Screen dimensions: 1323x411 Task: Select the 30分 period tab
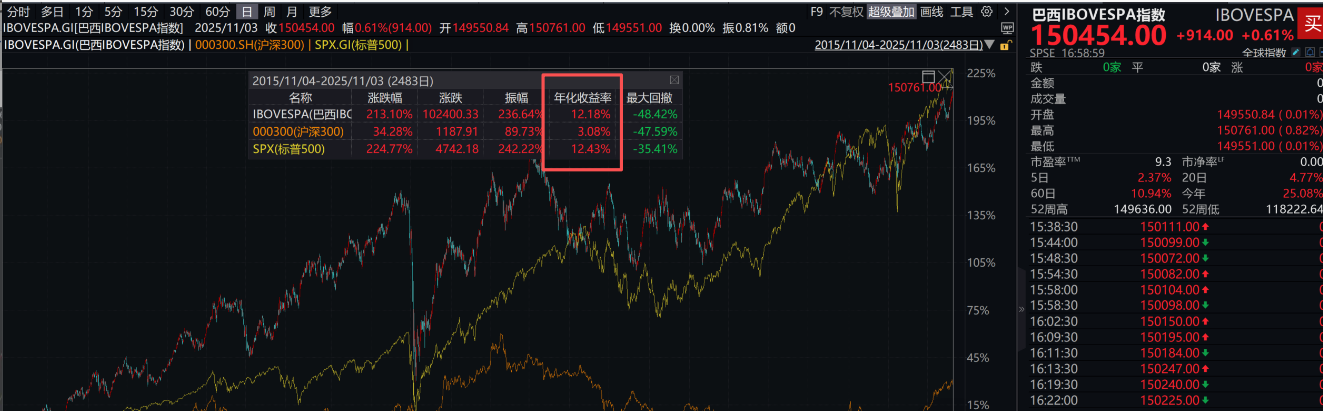click(x=182, y=12)
